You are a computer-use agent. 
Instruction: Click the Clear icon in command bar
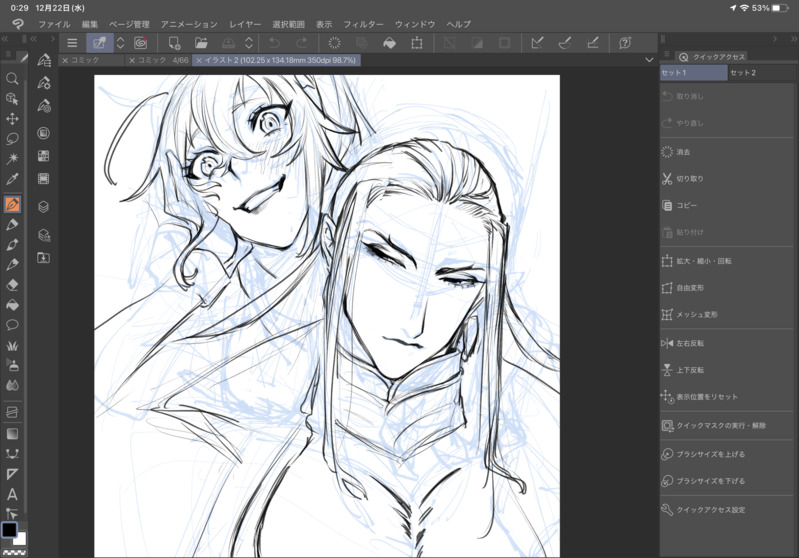pyautogui.click(x=334, y=43)
